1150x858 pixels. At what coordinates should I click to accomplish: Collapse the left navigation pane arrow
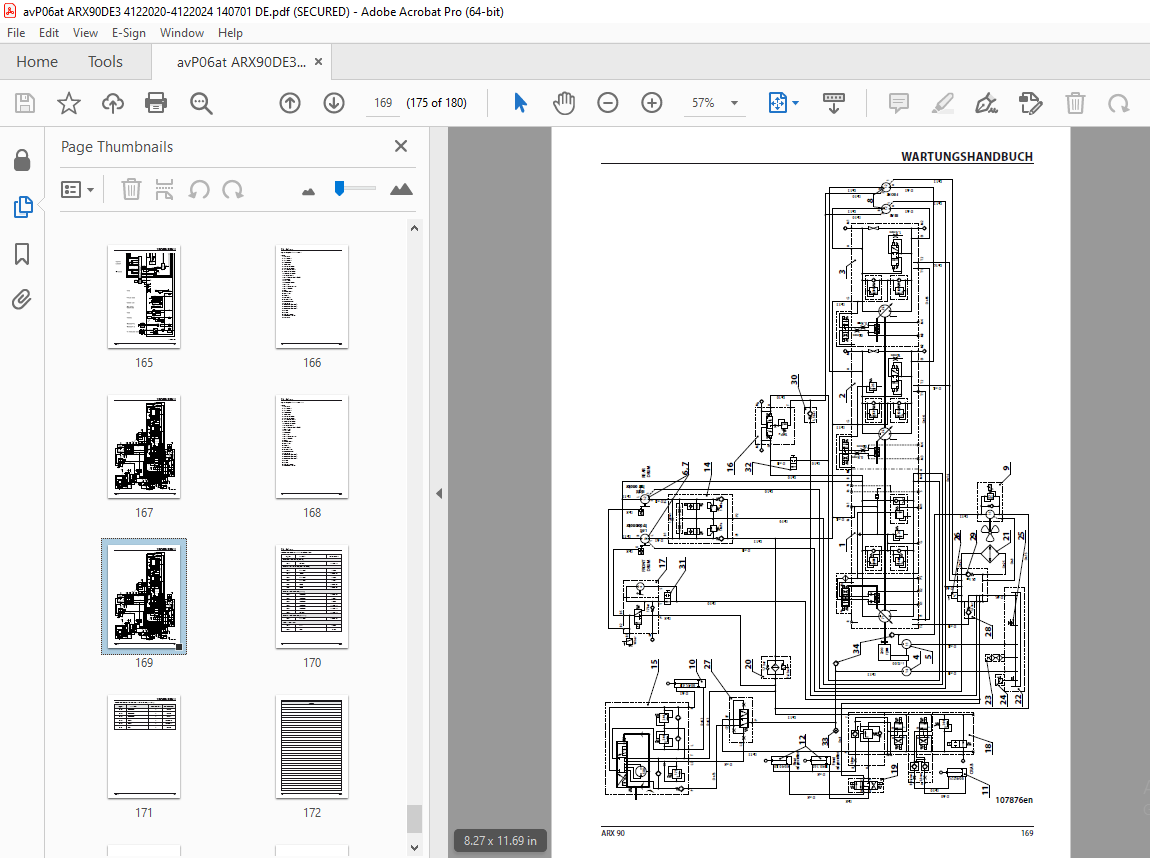[439, 494]
